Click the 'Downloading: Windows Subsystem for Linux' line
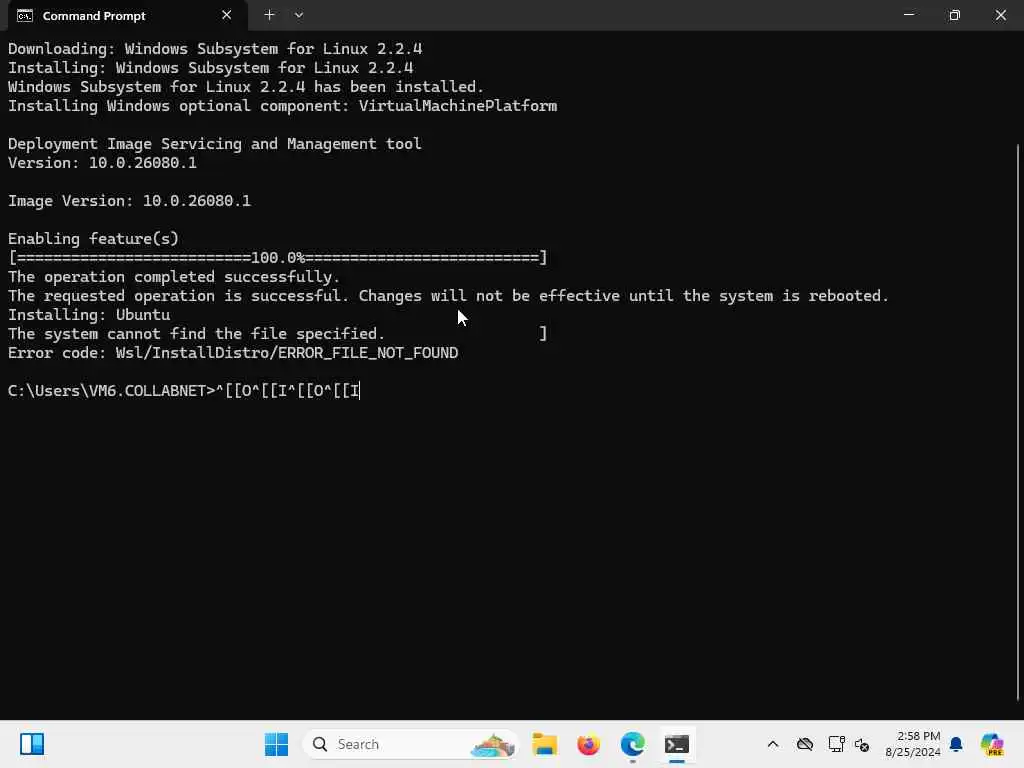Viewport: 1024px width, 768px height. [215, 49]
